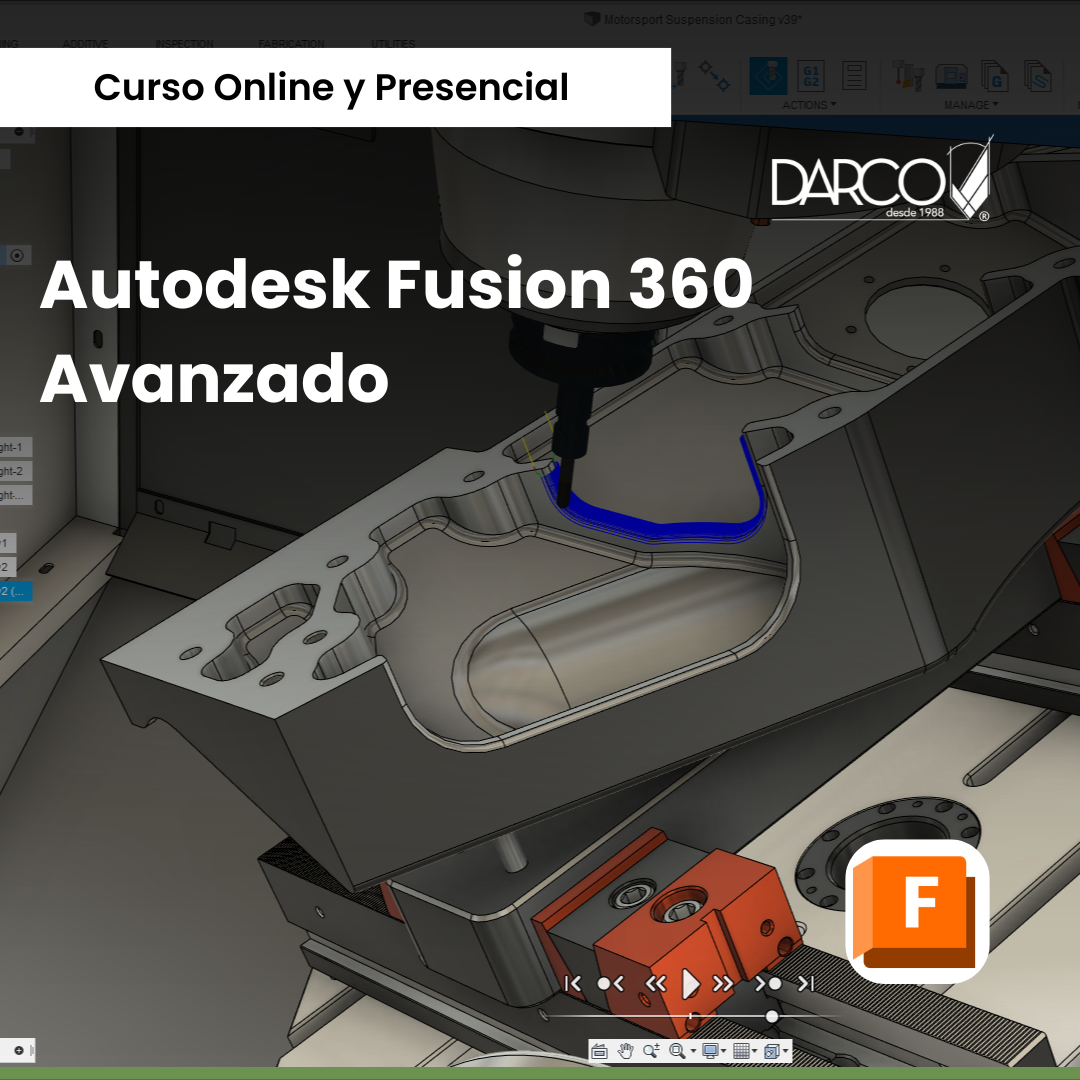Activate the Pan hand tool
The image size is (1080, 1080).
coord(625,1051)
